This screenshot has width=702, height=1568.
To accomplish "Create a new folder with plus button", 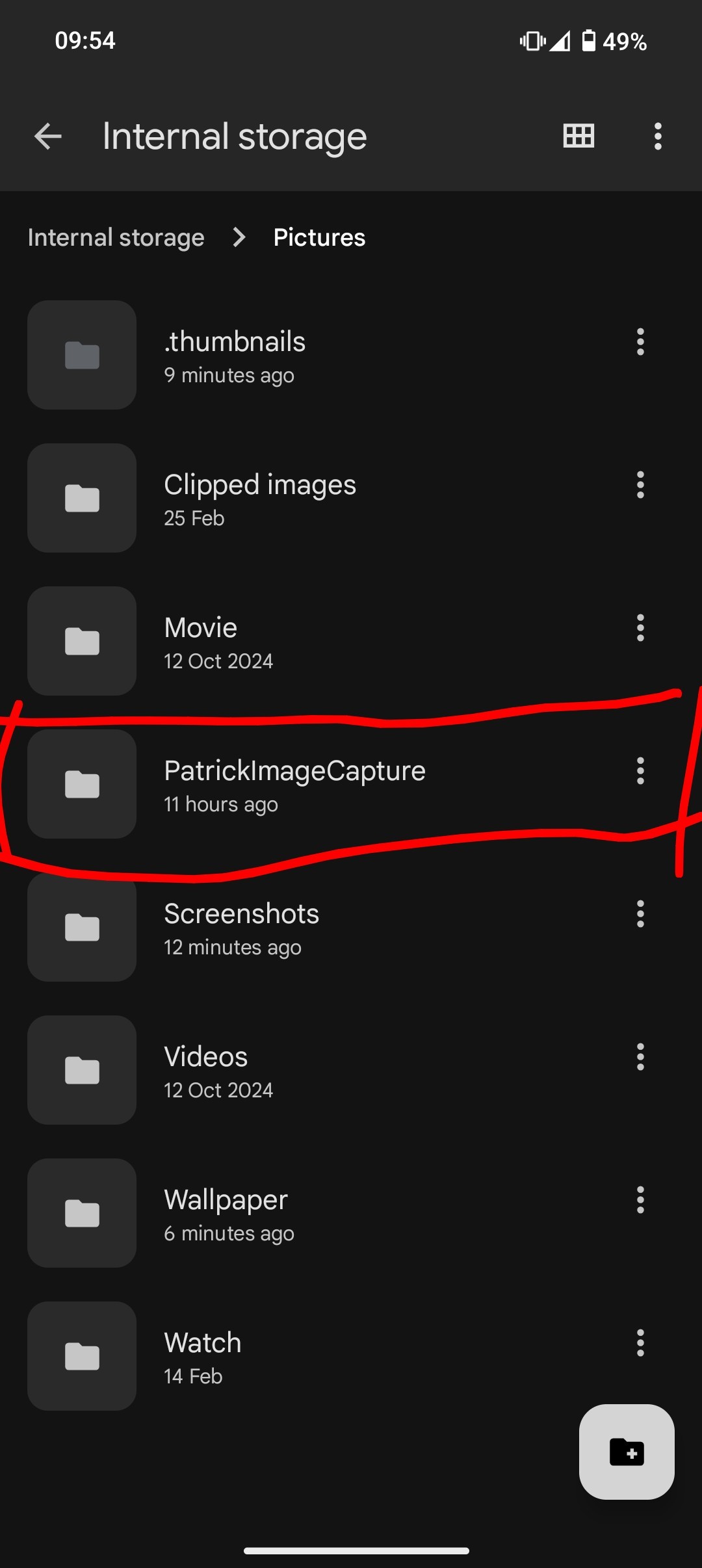I will [627, 1452].
